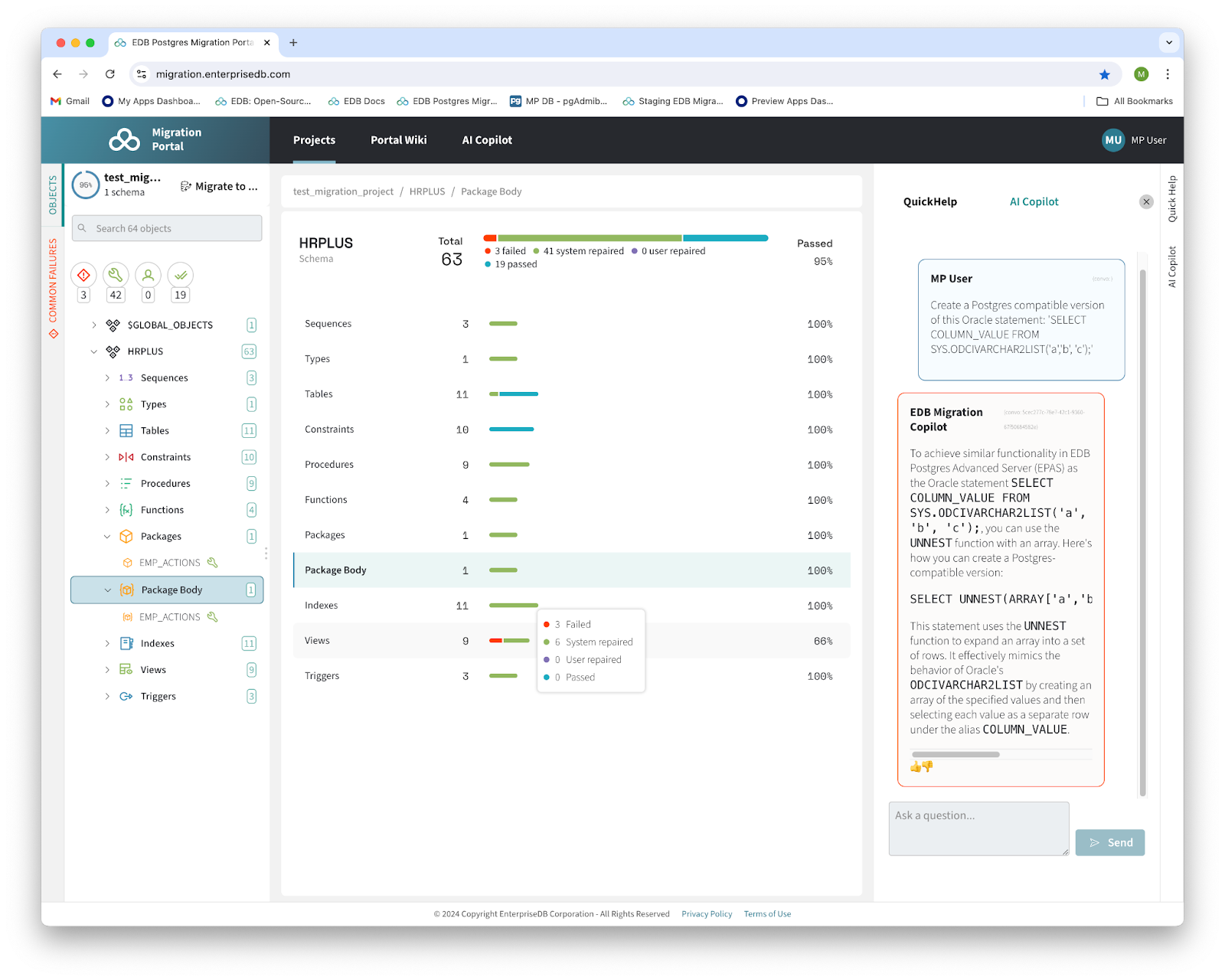This screenshot has width=1225, height=980.
Task: Click the failed objects filter icon
Action: [x=83, y=275]
